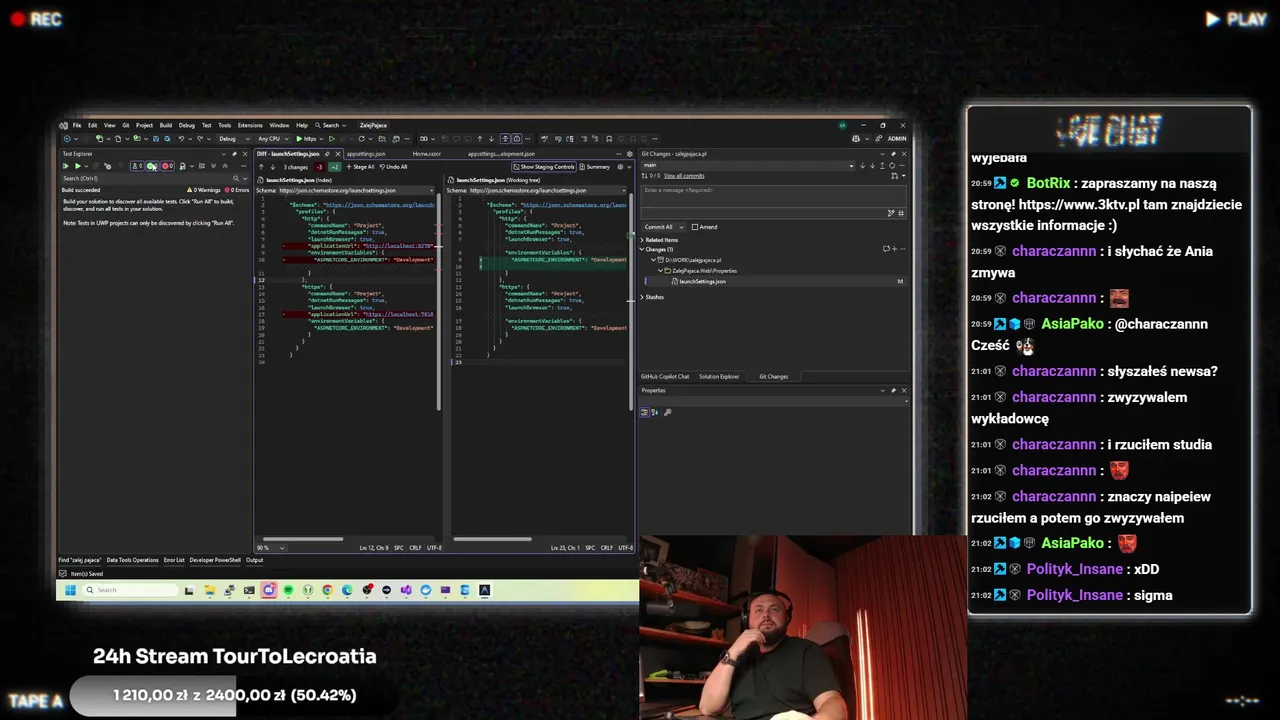This screenshot has width=1280, height=720.
Task: Close the Test Explorer panel
Action: click(x=245, y=154)
